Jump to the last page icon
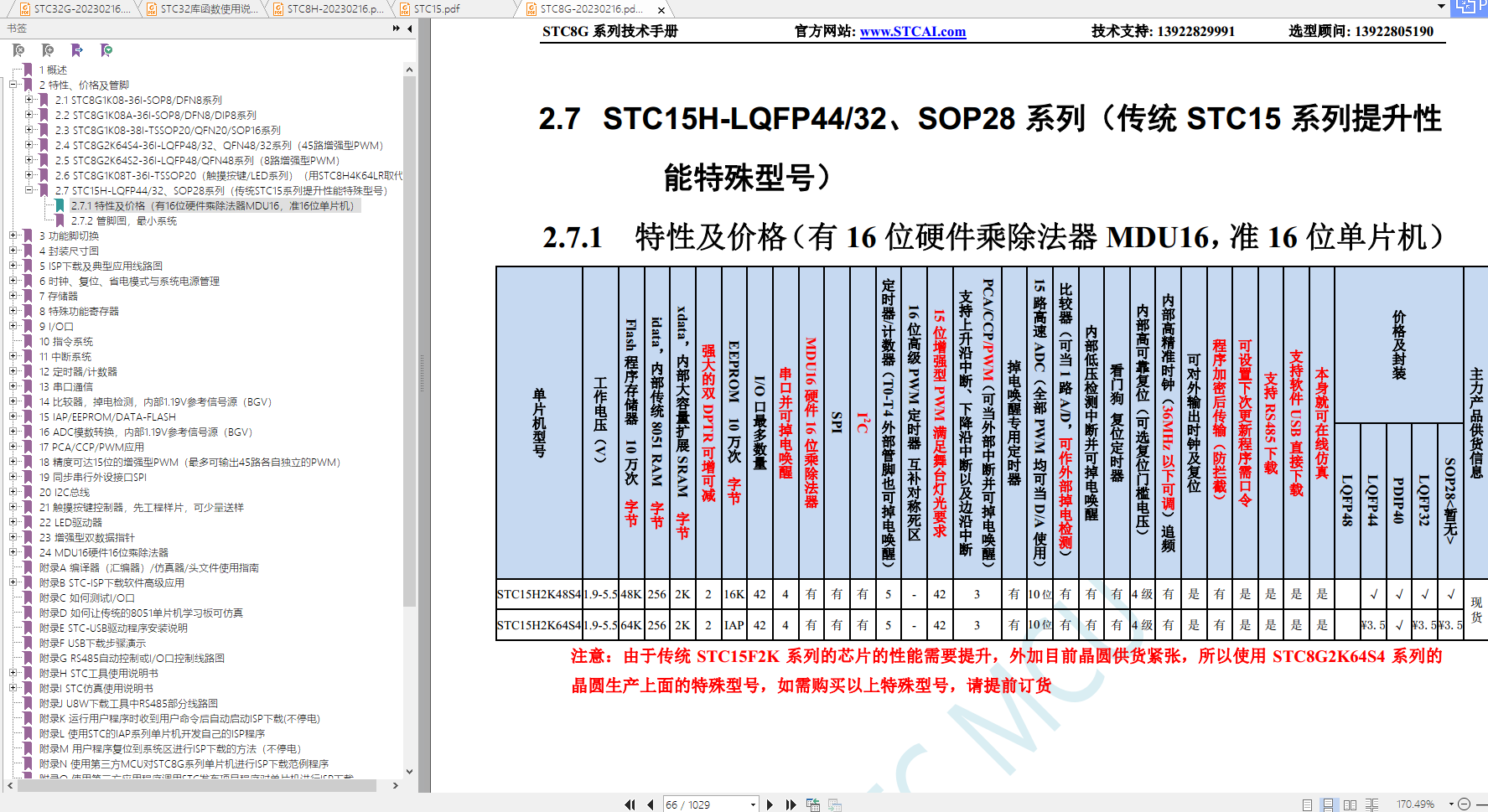1488x812 pixels. [x=791, y=804]
